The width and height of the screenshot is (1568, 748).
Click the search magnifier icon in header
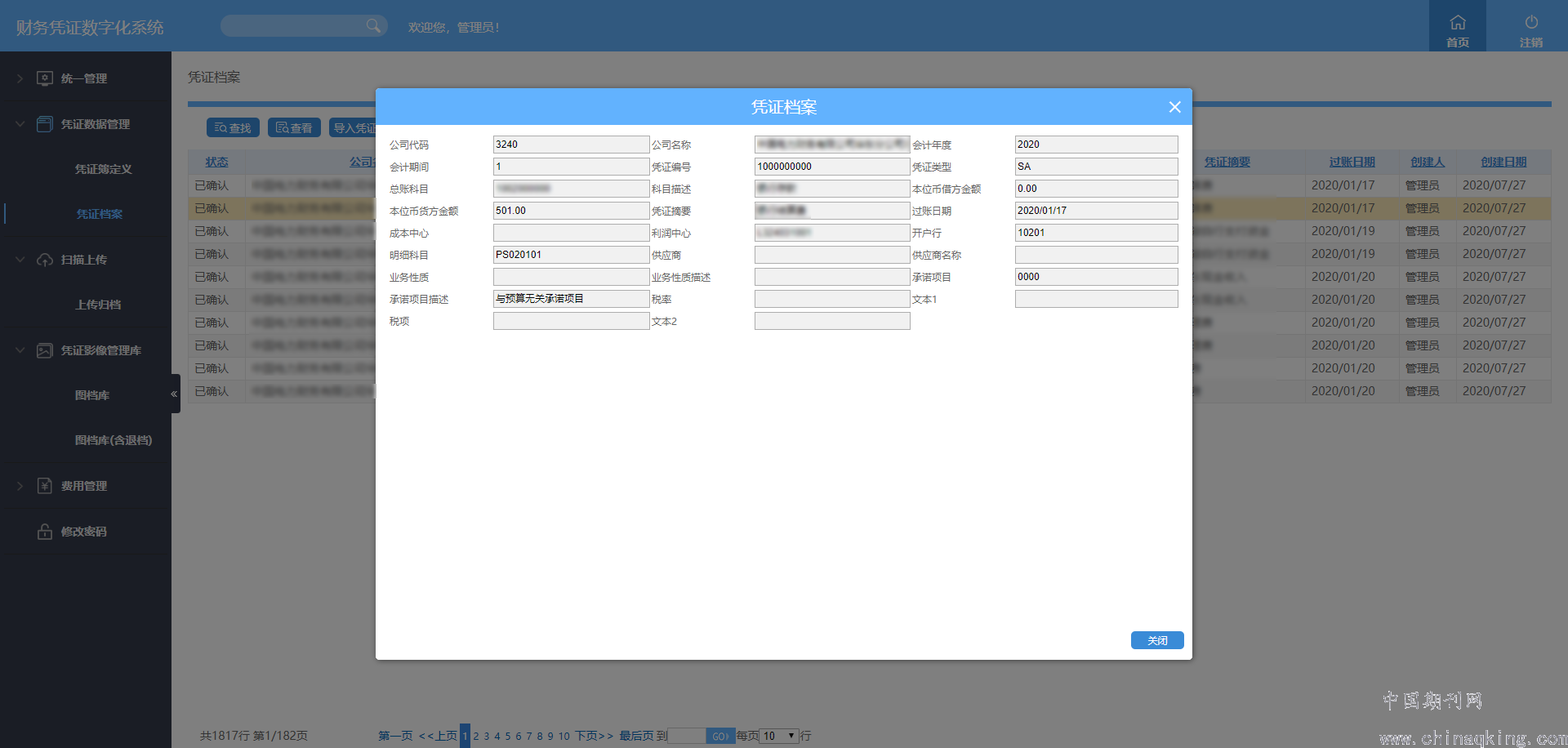pos(373,25)
